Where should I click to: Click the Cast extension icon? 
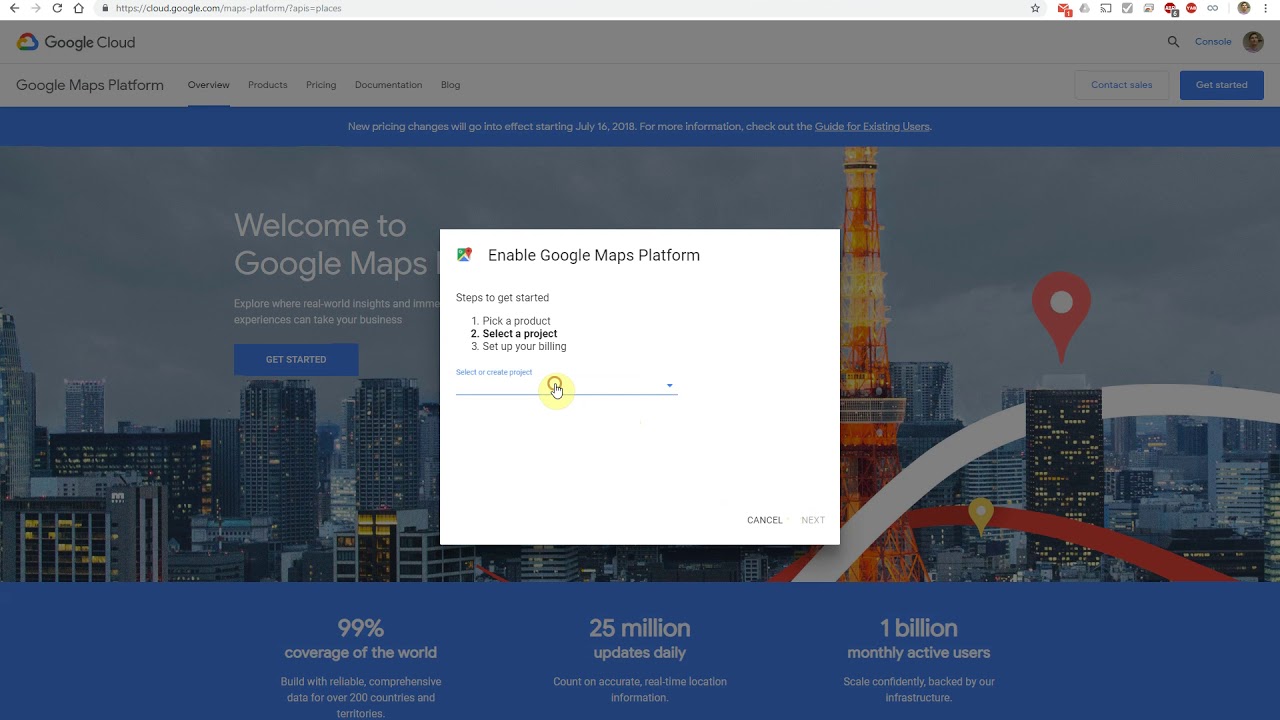point(1106,8)
